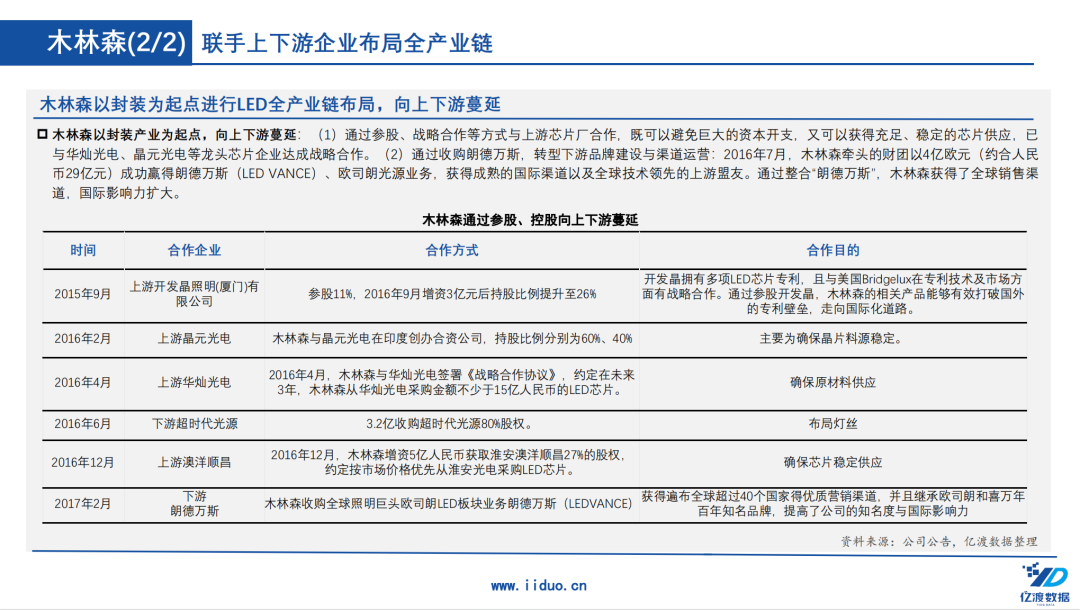1080x610 pixels.
Task: Click the cell about 超过40个国家得优质营销渠道
Action: click(x=833, y=504)
